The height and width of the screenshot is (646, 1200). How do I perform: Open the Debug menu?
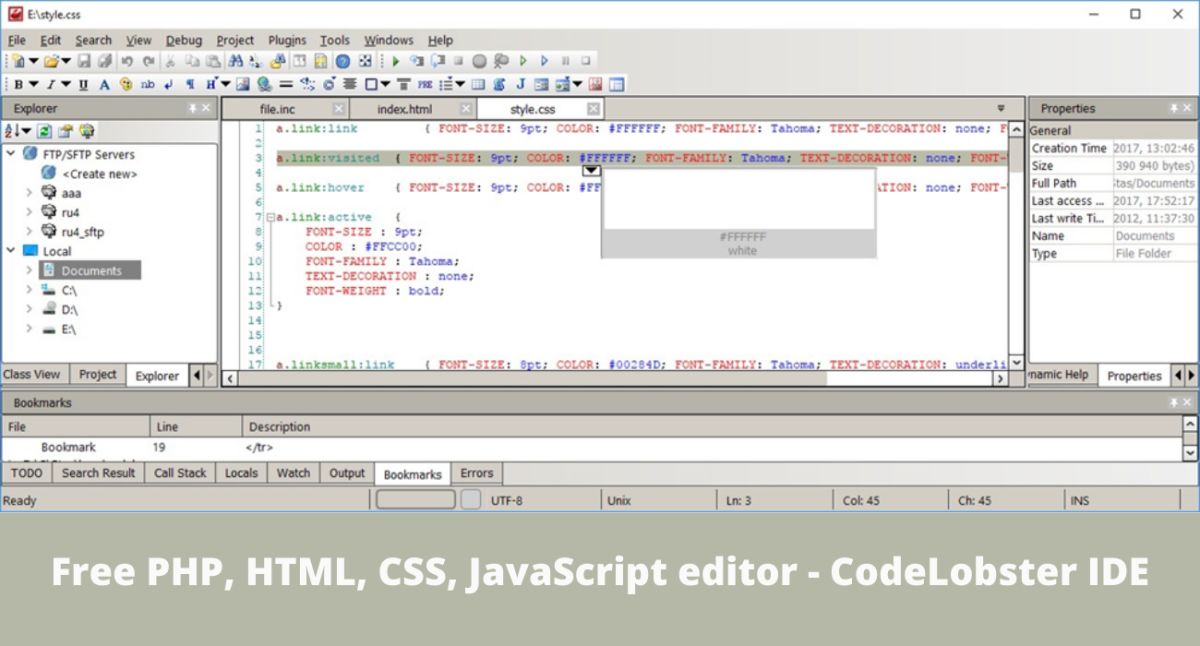click(x=184, y=40)
